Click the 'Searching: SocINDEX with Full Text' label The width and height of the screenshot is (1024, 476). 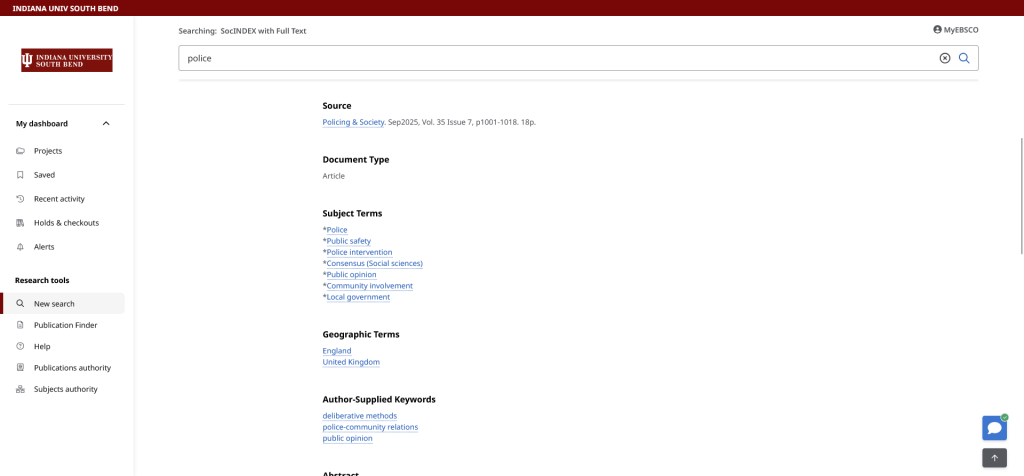tap(242, 31)
